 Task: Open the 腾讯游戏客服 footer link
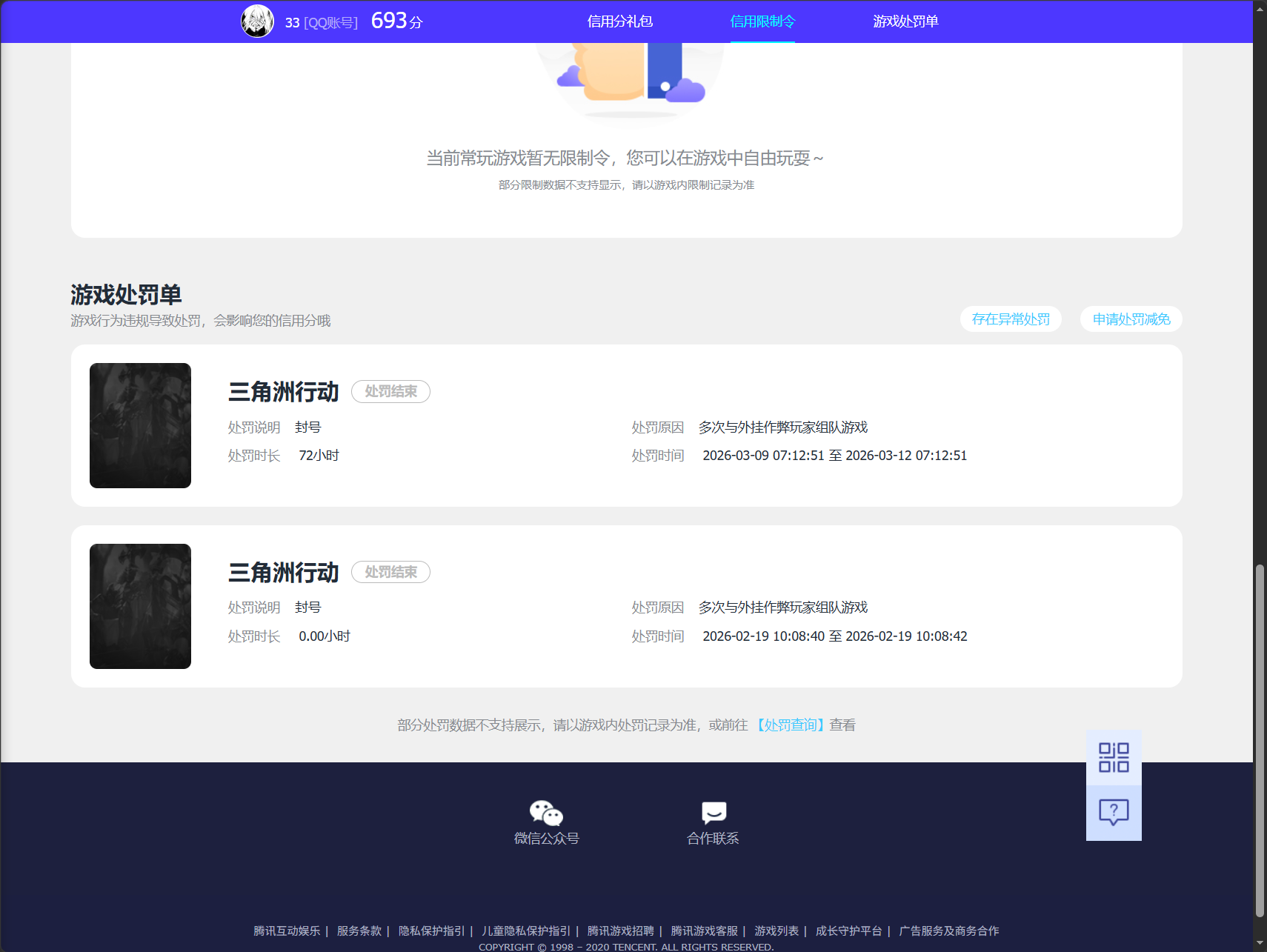coord(705,931)
